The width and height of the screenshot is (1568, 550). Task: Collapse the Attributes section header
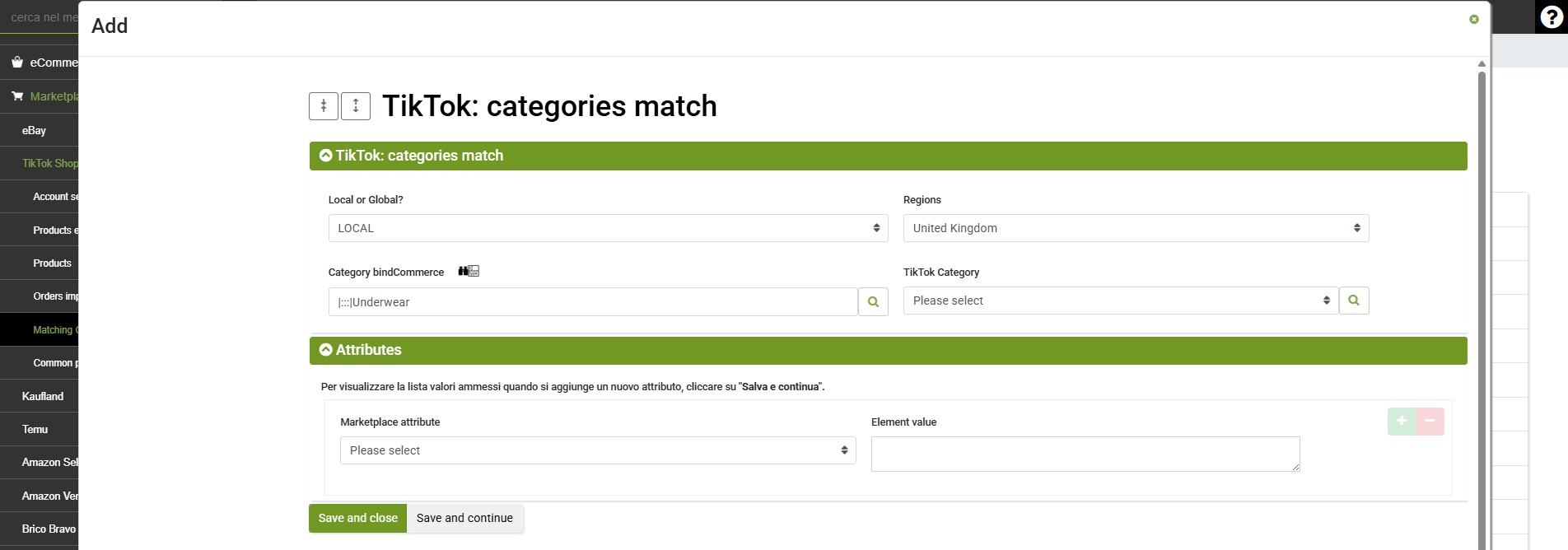[888, 350]
